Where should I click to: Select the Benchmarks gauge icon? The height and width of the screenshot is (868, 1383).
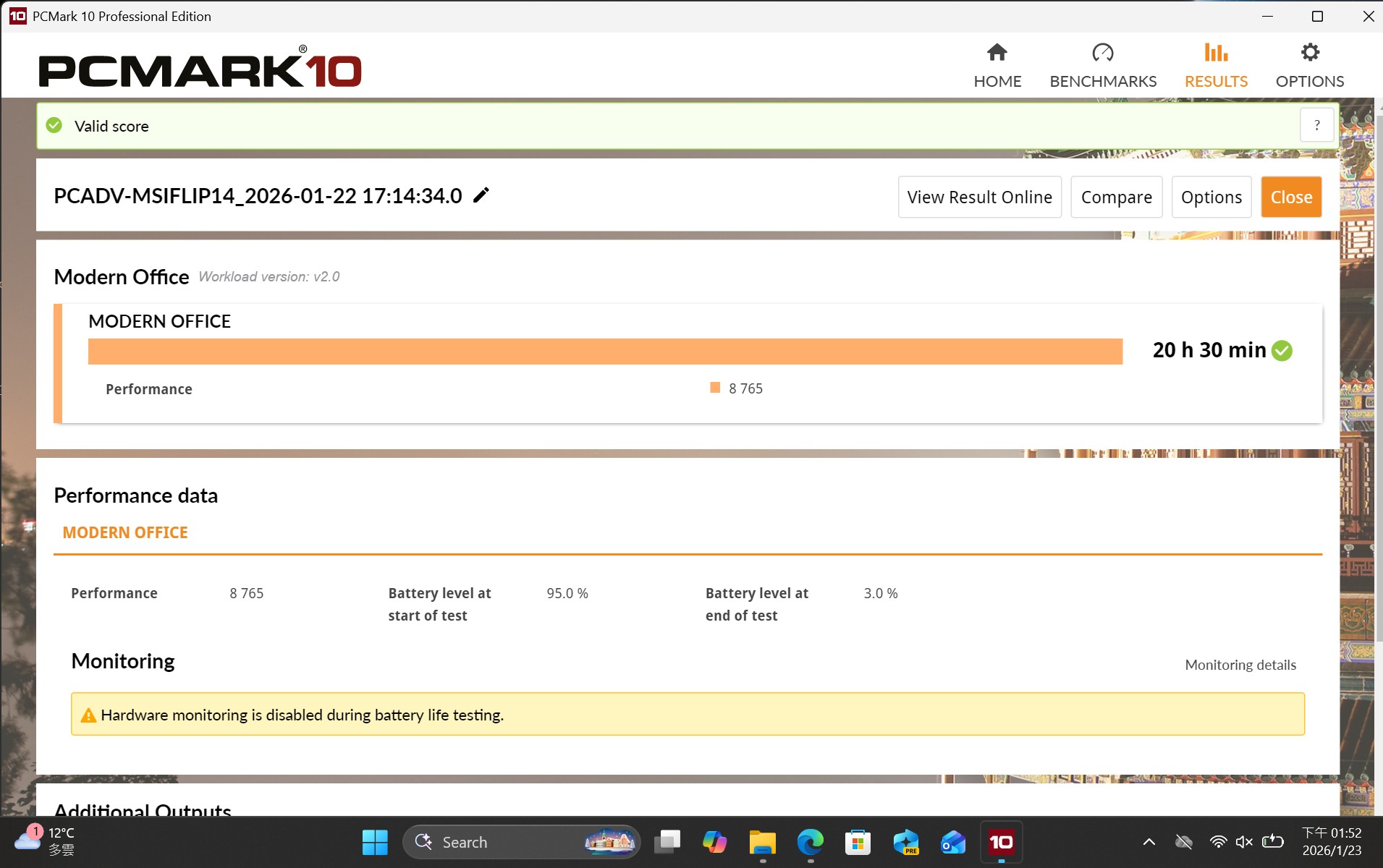[x=1102, y=52]
